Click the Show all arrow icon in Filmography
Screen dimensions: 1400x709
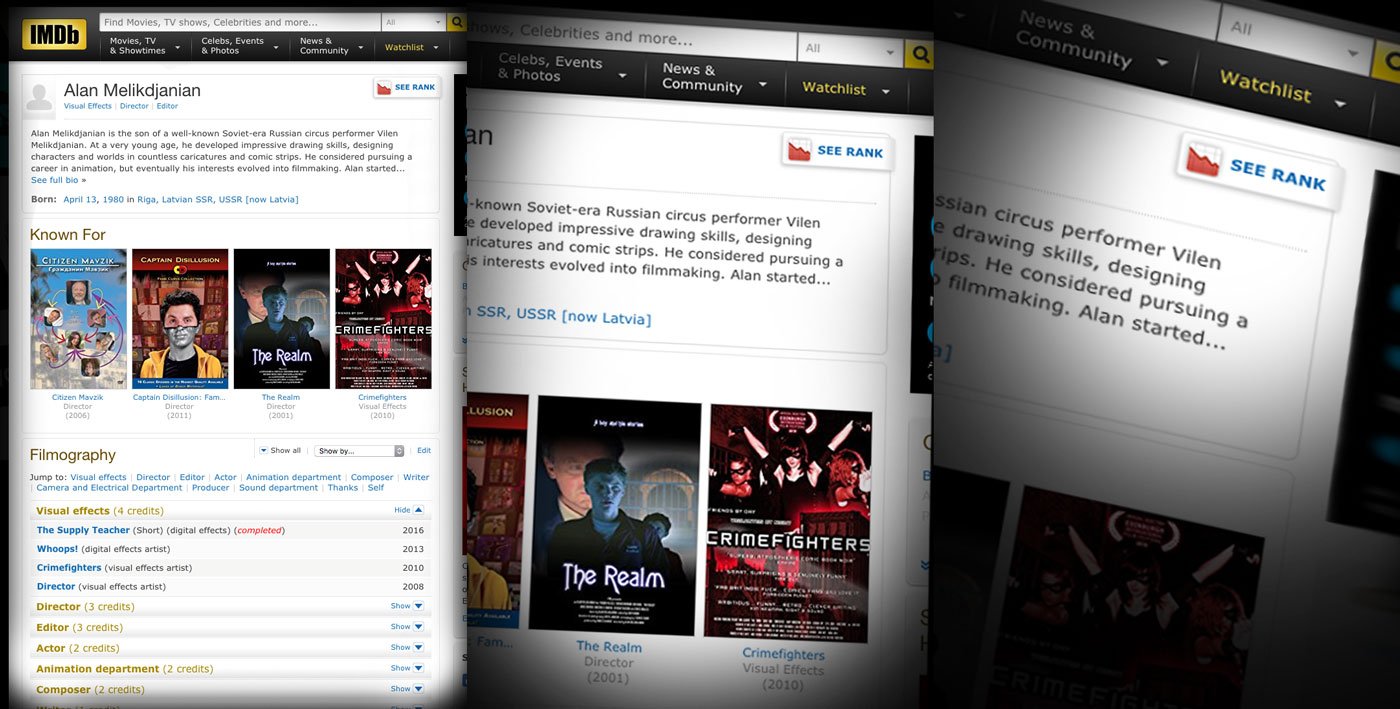click(263, 450)
